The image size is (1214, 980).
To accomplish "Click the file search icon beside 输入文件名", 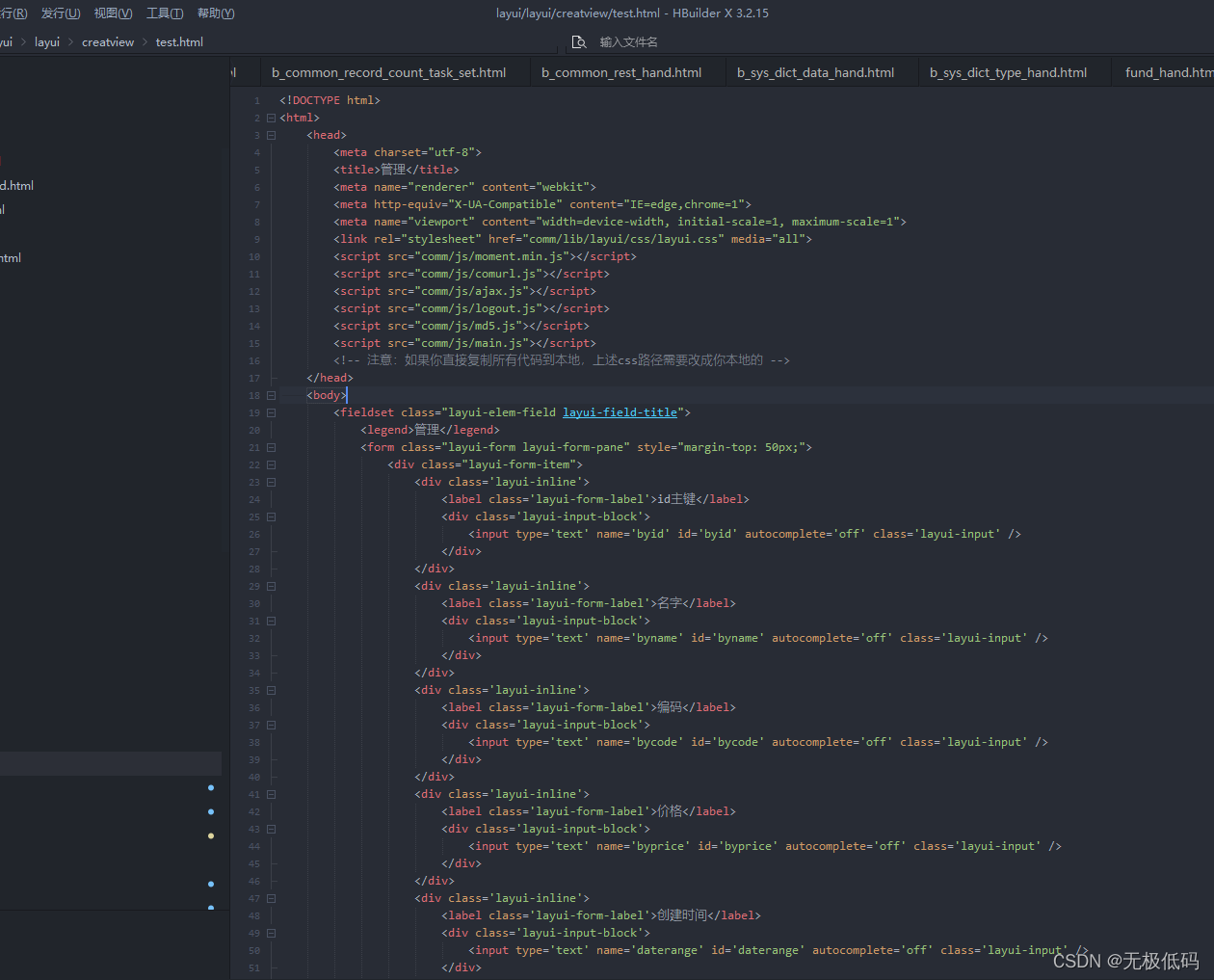I will [579, 42].
